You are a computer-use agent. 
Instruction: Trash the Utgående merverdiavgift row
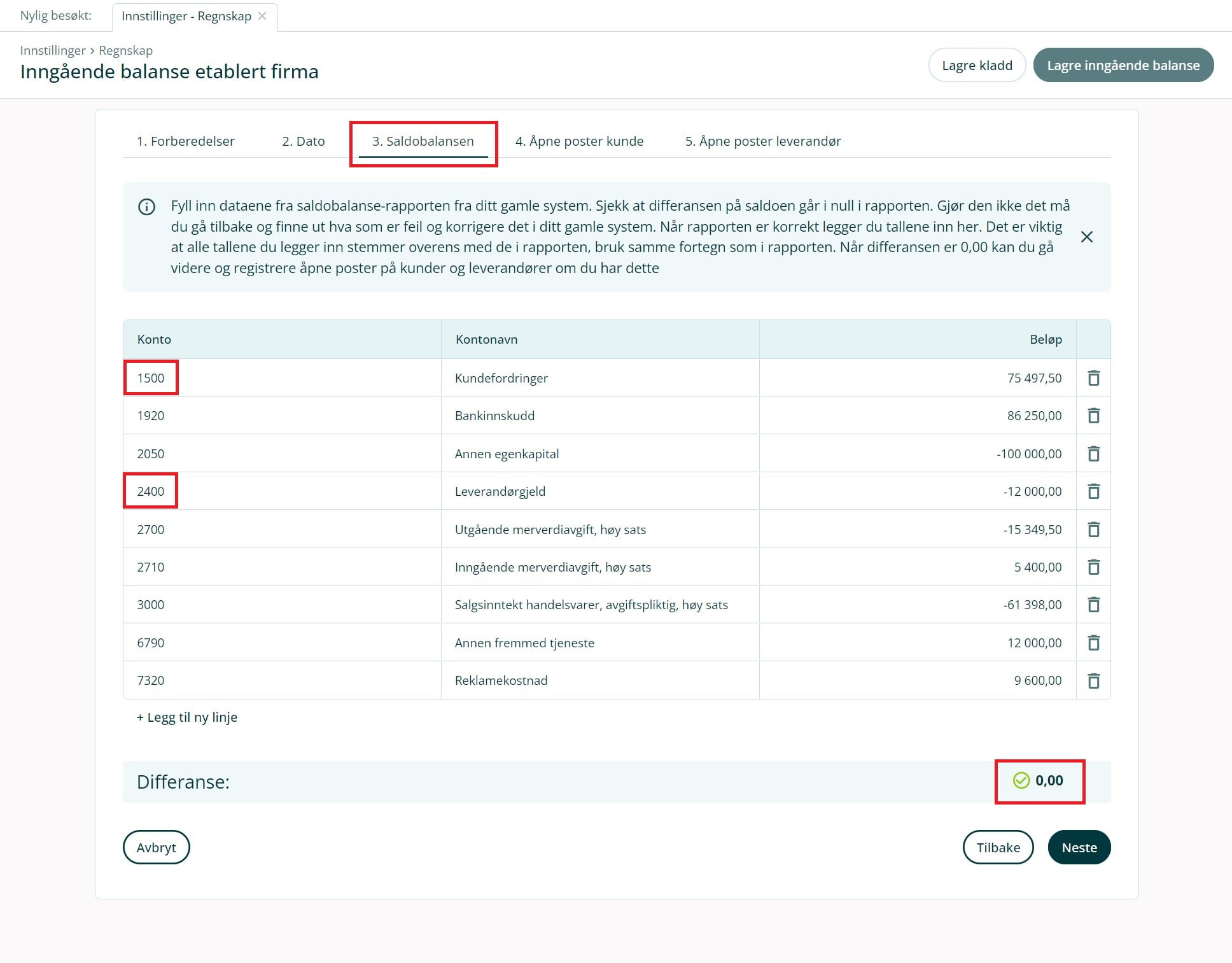pos(1093,530)
